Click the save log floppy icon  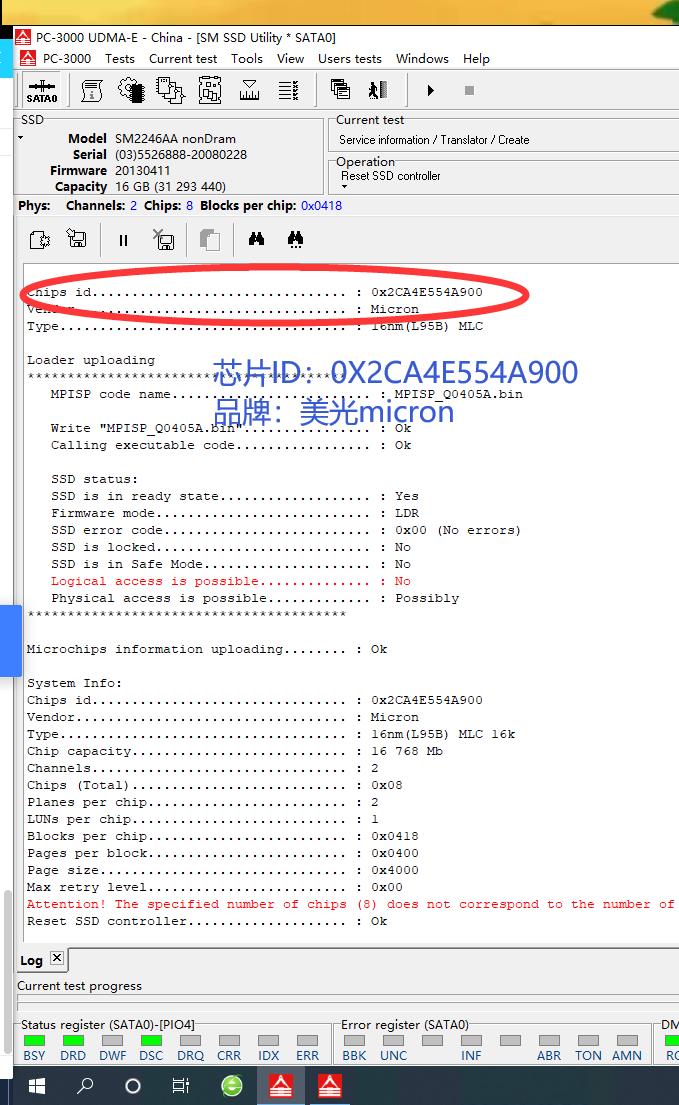77,239
